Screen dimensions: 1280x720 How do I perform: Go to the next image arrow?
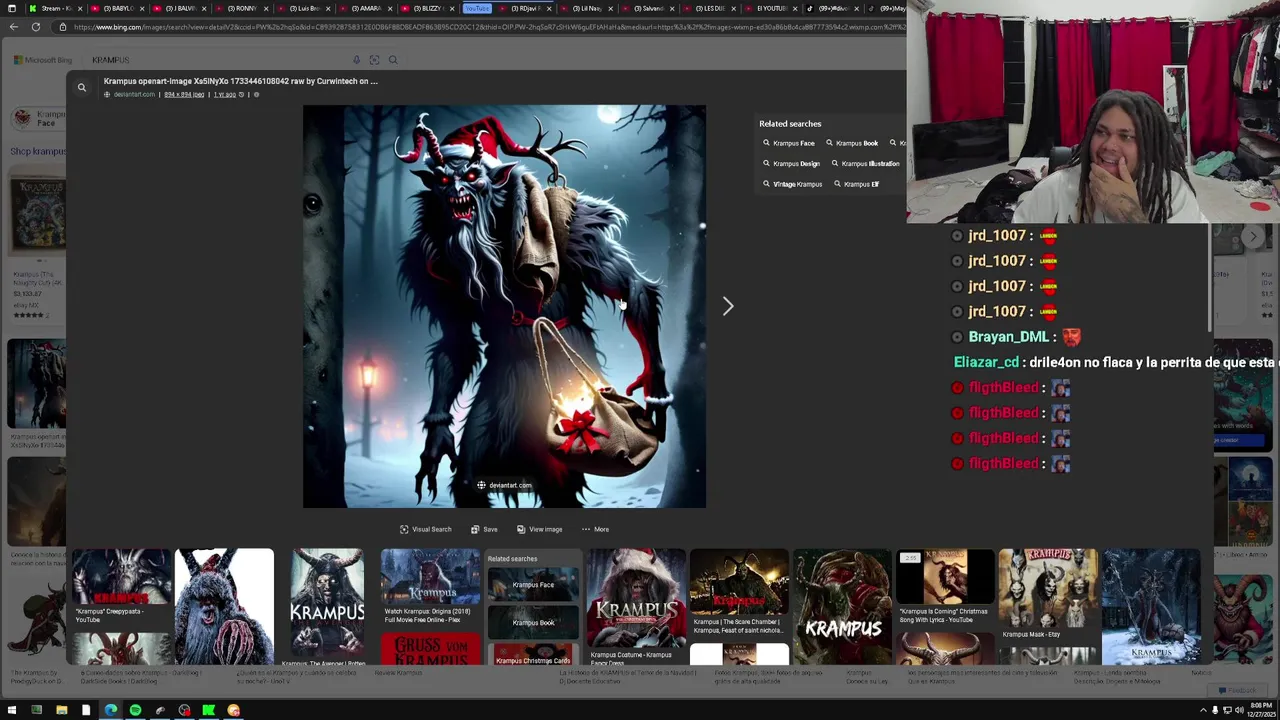point(728,306)
